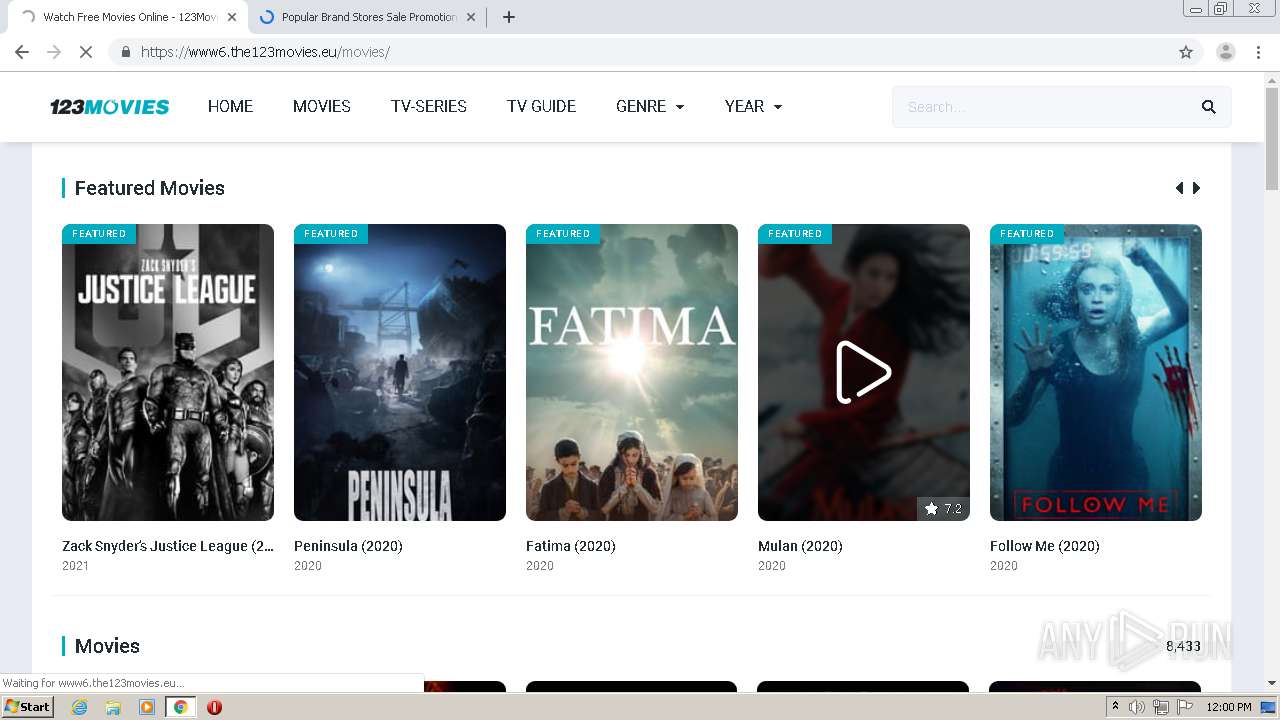1280x720 pixels.
Task: Click the search magnifier icon
Action: pyautogui.click(x=1208, y=107)
